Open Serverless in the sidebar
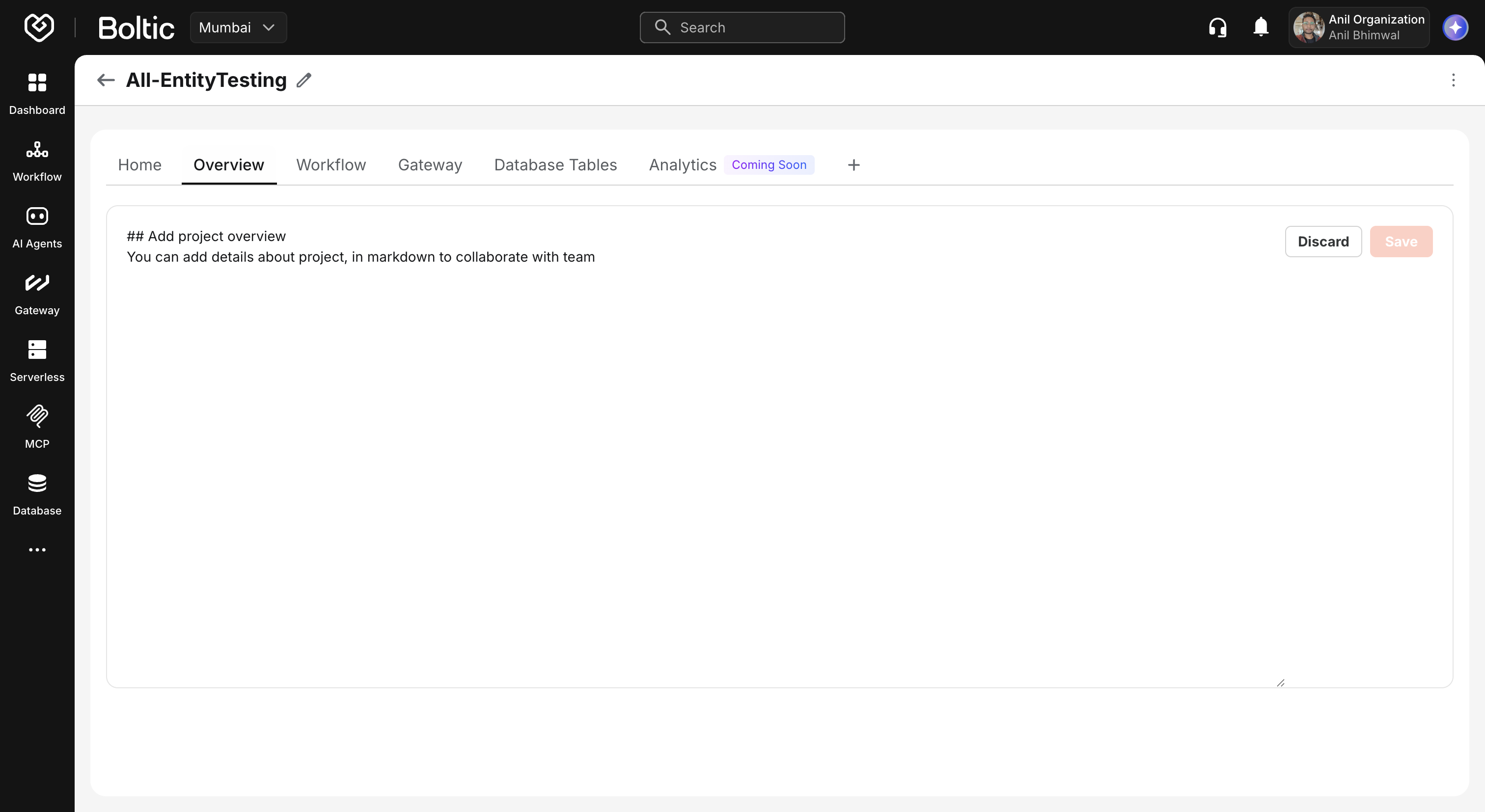The height and width of the screenshot is (812, 1485). pyautogui.click(x=37, y=361)
